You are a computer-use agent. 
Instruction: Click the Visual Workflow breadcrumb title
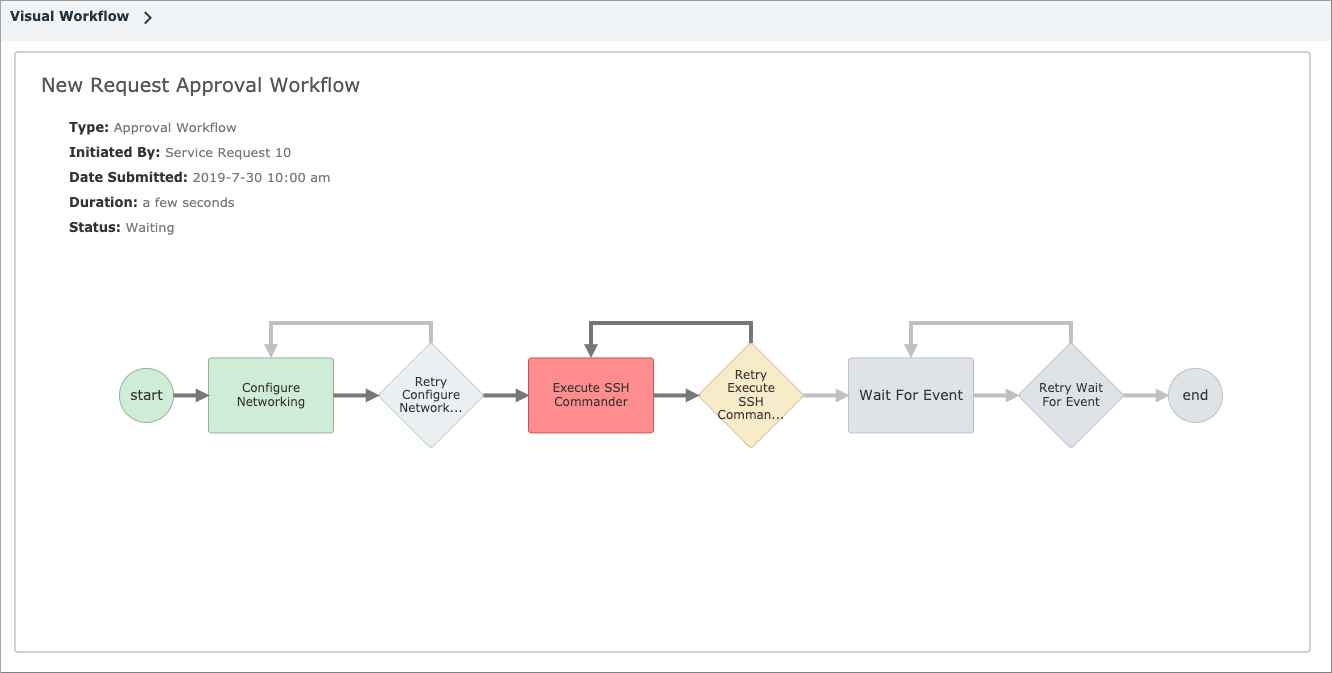69,16
